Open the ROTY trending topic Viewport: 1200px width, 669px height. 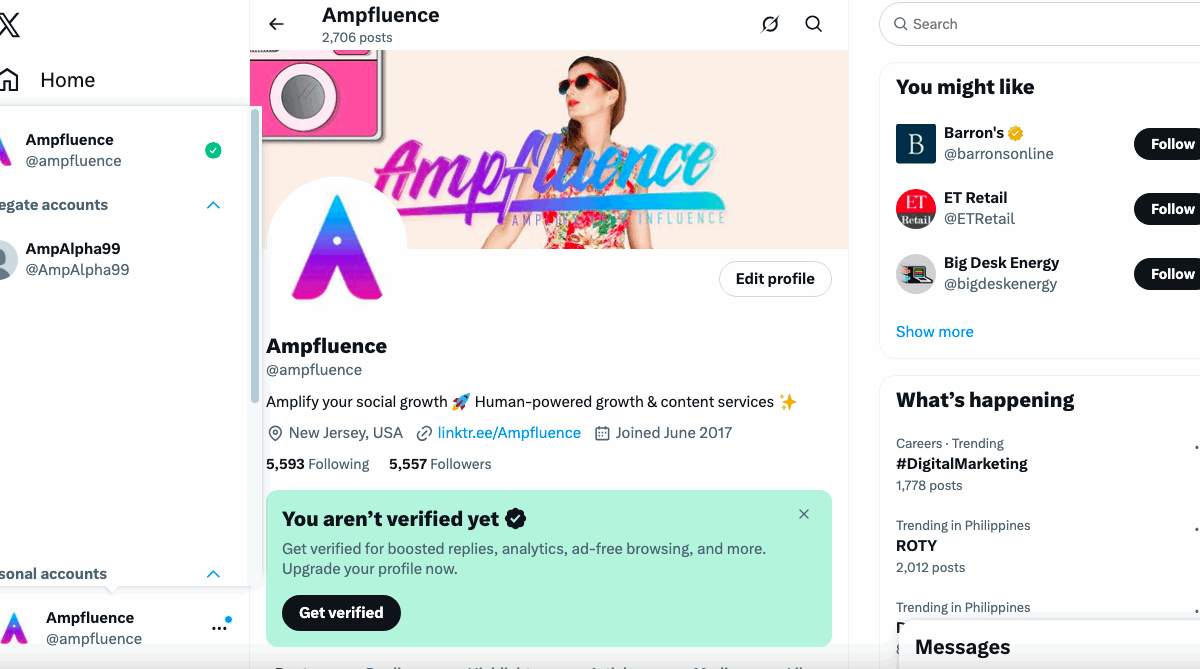pyautogui.click(x=916, y=546)
